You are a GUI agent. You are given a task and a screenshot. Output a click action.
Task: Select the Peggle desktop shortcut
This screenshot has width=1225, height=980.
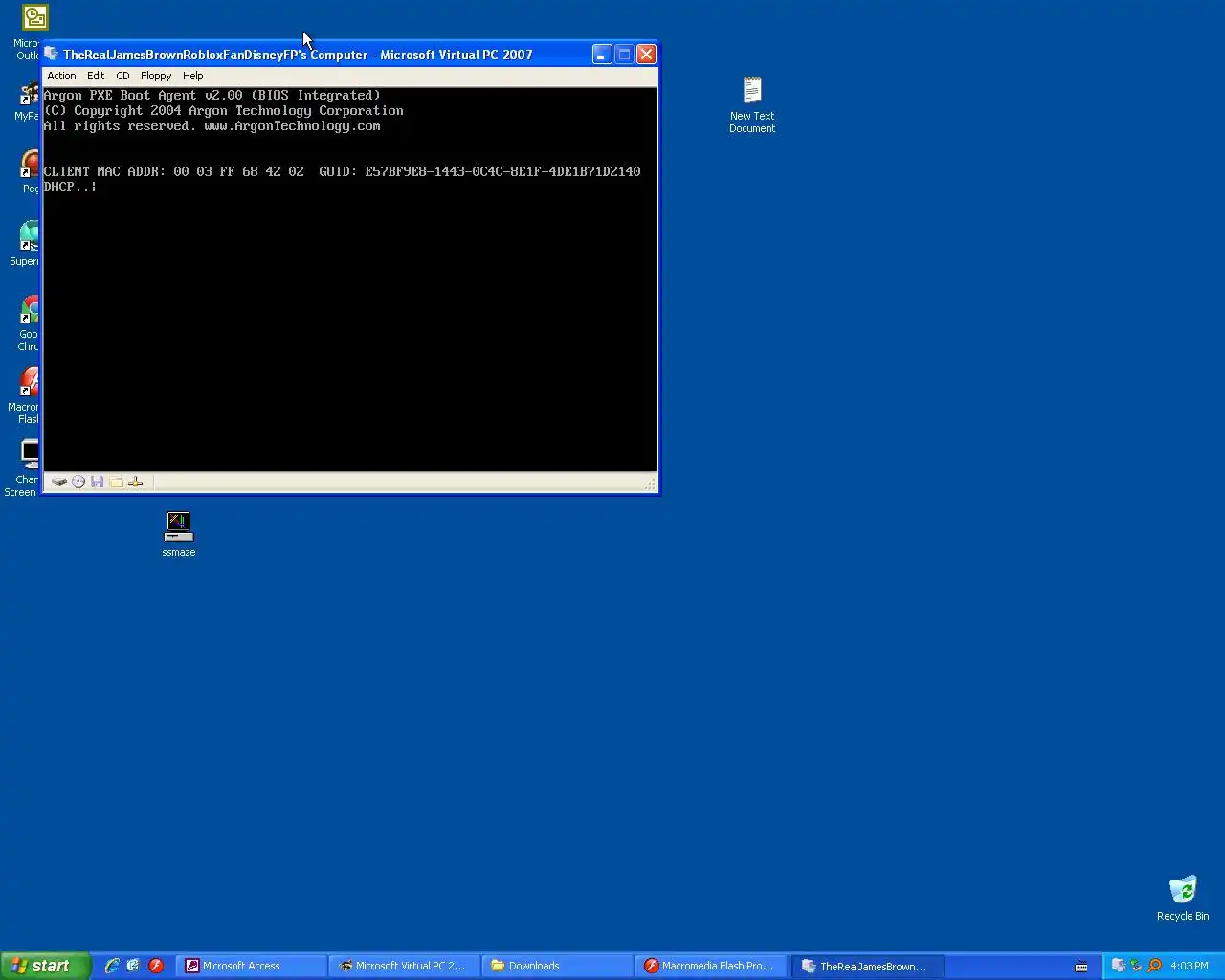coord(30,171)
